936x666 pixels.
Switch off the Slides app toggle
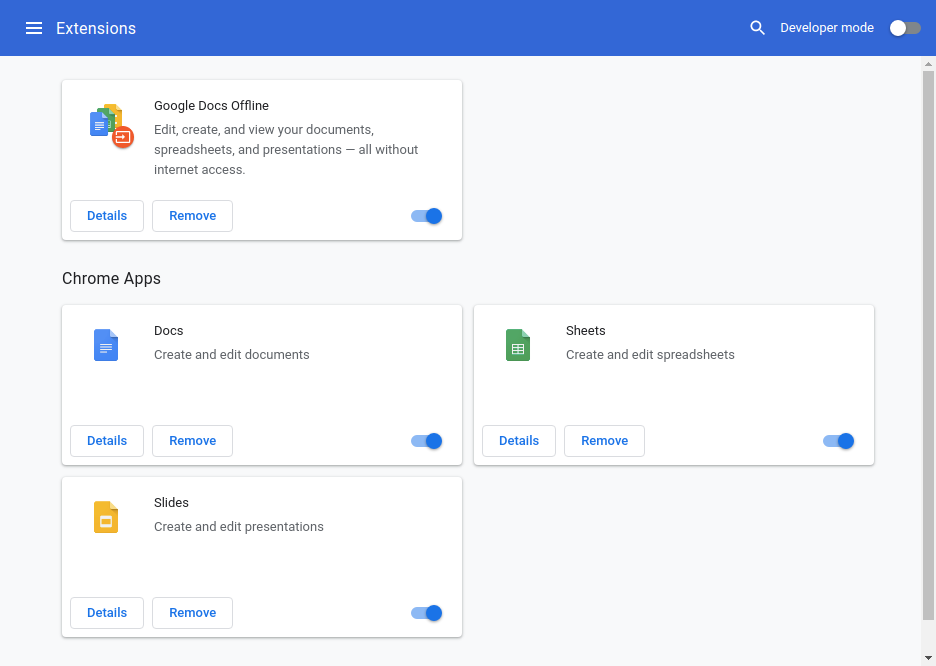[x=426, y=613]
